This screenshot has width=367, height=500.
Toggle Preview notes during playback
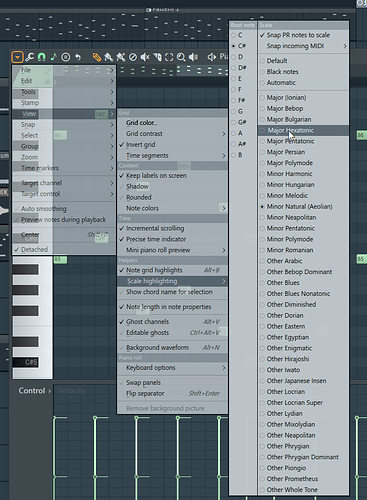[x=64, y=220]
